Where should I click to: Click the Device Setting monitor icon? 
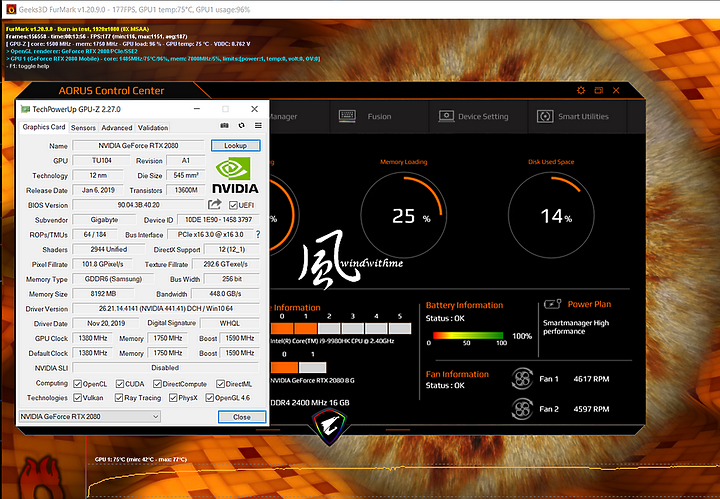pyautogui.click(x=446, y=116)
